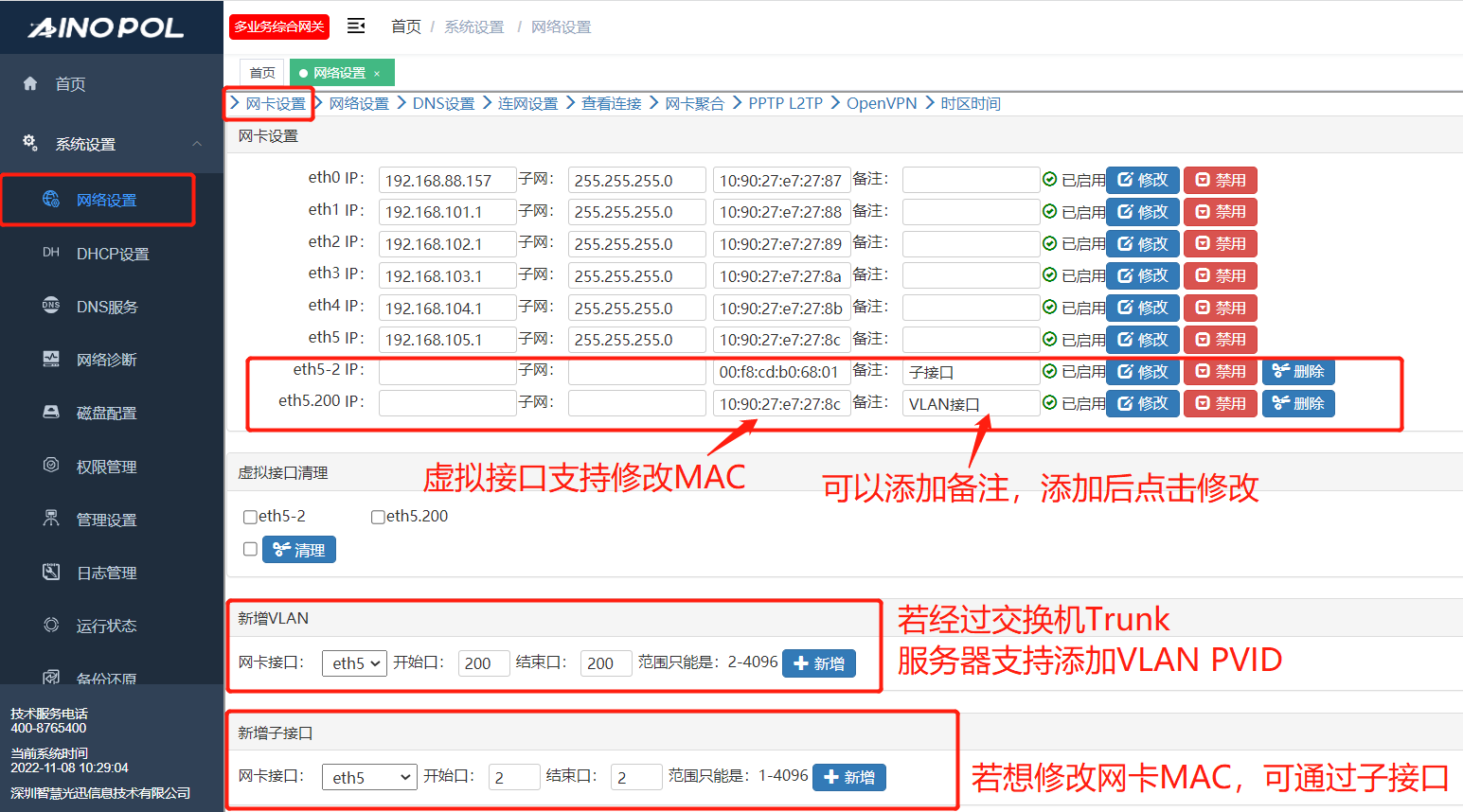Image resolution: width=1463 pixels, height=812 pixels.
Task: Click the home icon in the sidebar
Action: coord(30,84)
